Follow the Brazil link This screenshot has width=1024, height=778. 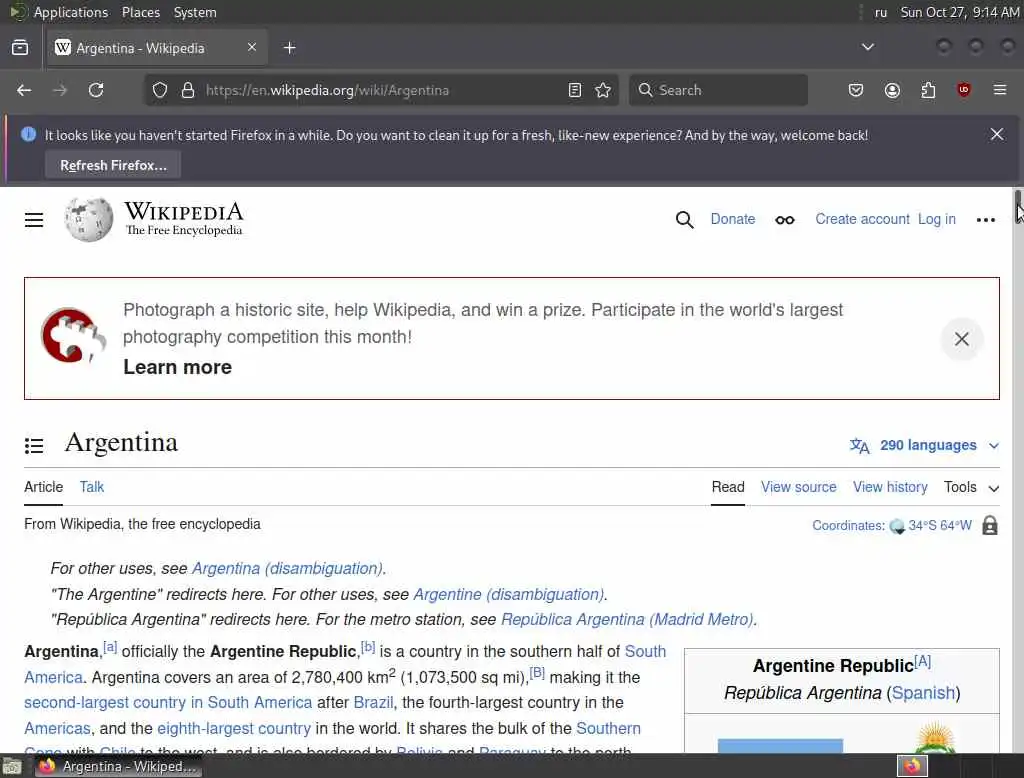374,703
